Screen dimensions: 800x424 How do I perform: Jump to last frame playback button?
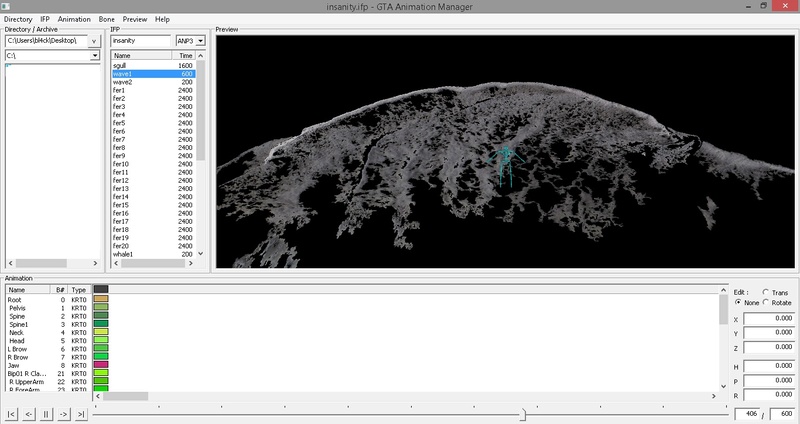click(81, 414)
